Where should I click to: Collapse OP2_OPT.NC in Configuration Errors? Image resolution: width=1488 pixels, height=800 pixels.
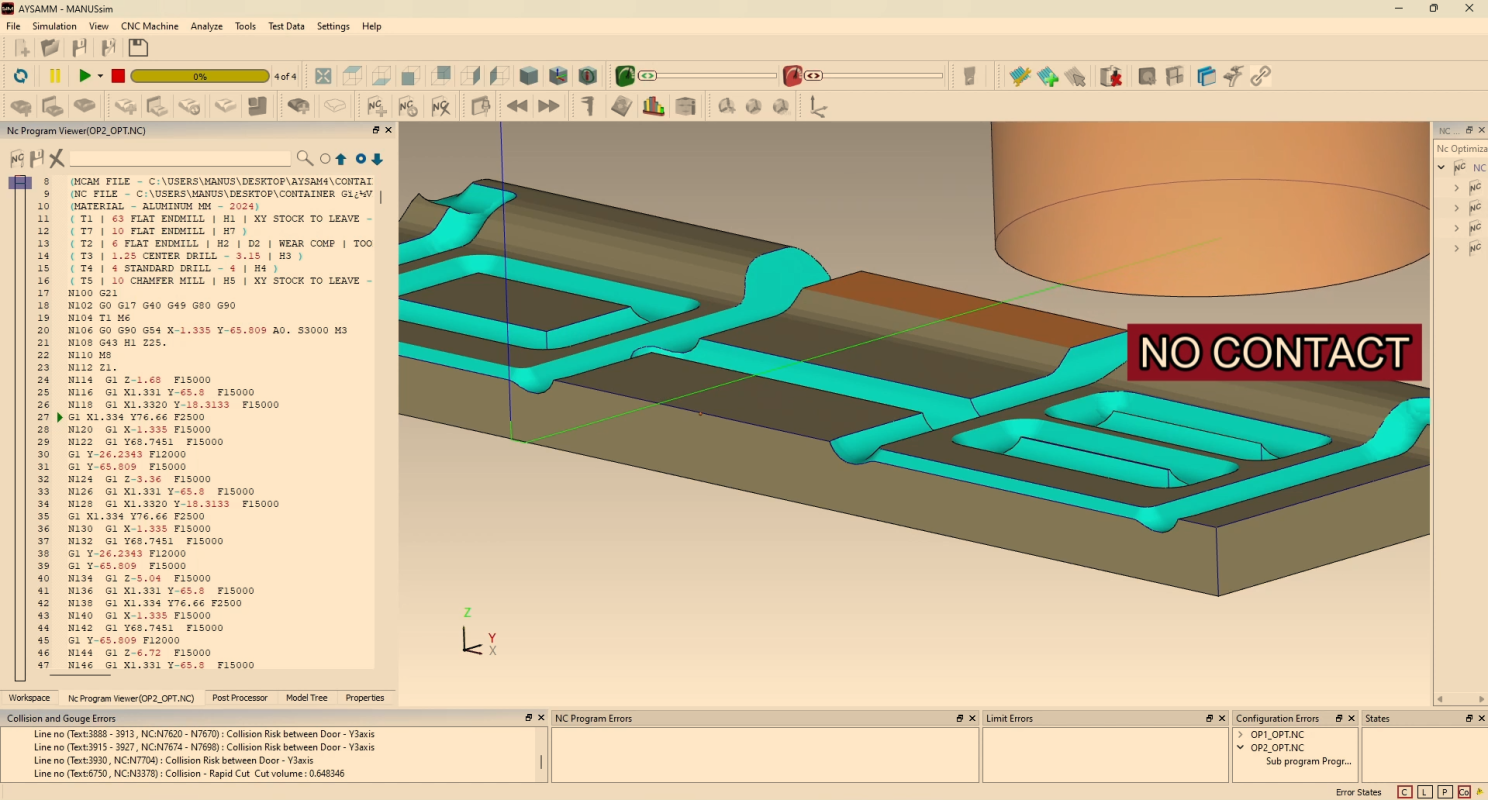pos(1241,748)
